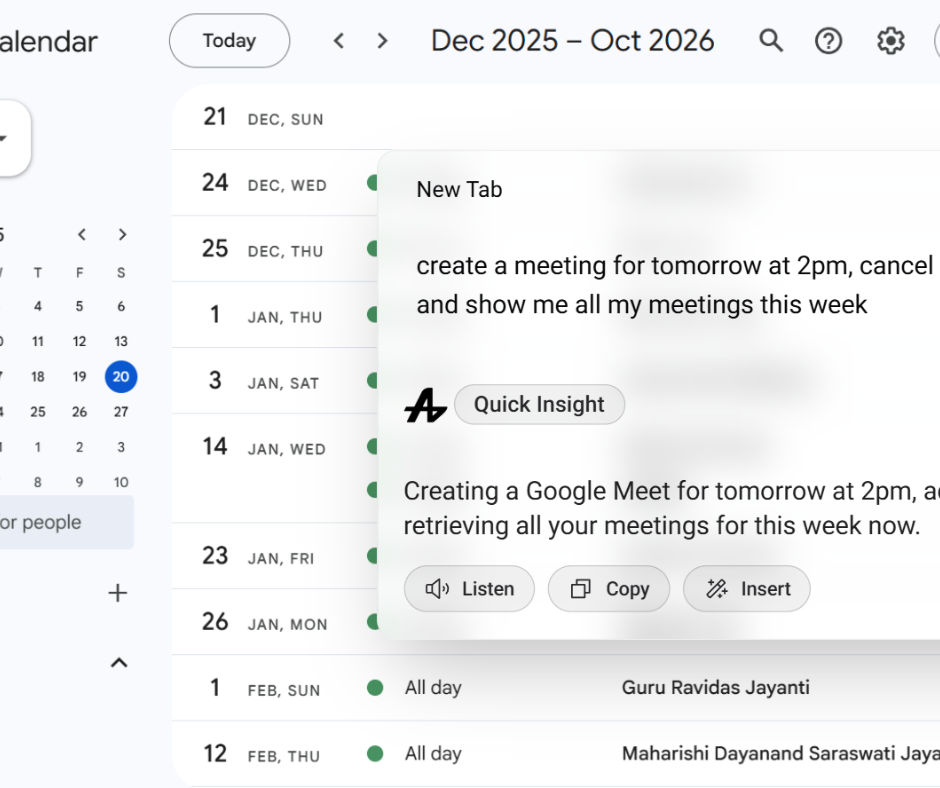
Task: Open the settings gear menu
Action: [890, 41]
